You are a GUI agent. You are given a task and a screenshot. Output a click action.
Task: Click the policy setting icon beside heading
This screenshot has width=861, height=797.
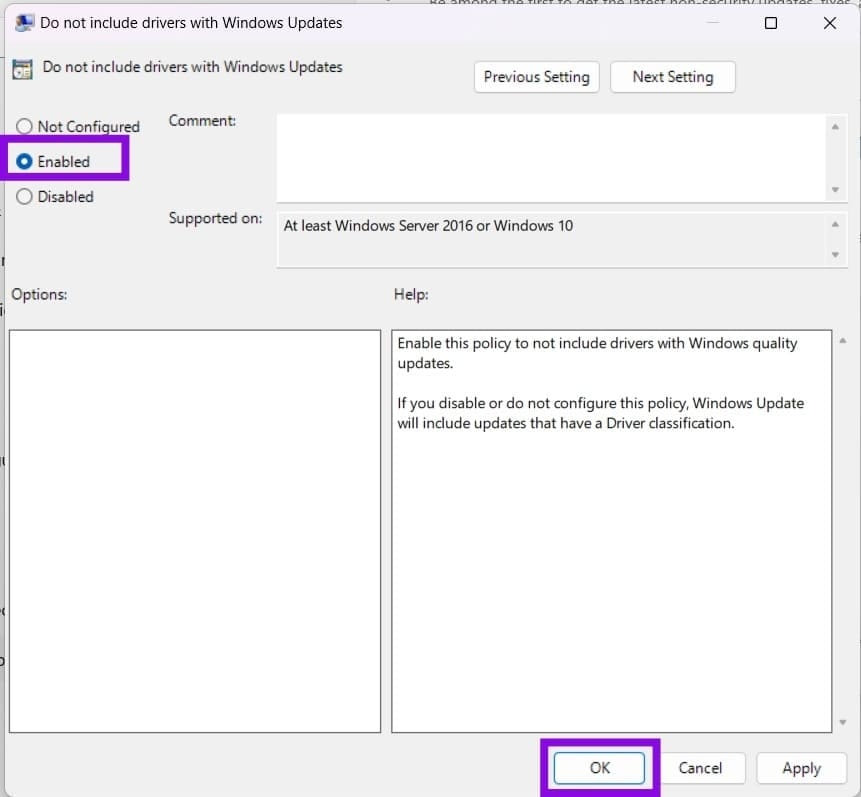[23, 69]
